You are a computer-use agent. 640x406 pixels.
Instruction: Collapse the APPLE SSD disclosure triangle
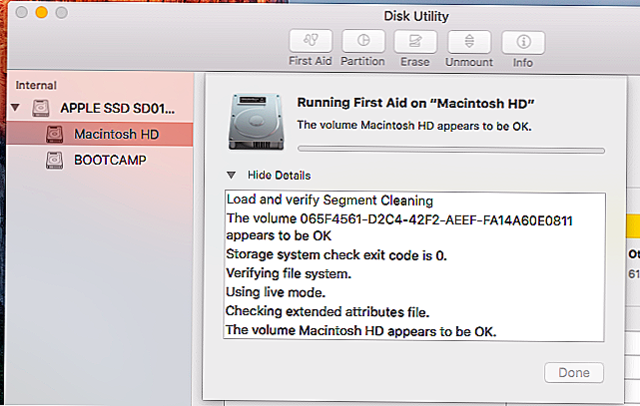point(16,108)
